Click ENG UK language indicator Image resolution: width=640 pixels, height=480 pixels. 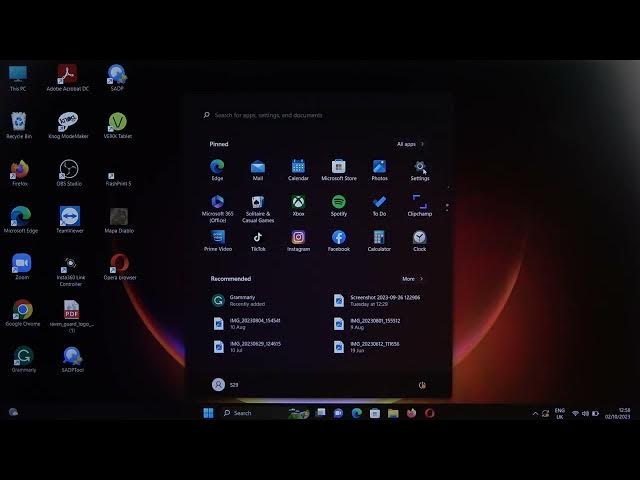tap(560, 413)
